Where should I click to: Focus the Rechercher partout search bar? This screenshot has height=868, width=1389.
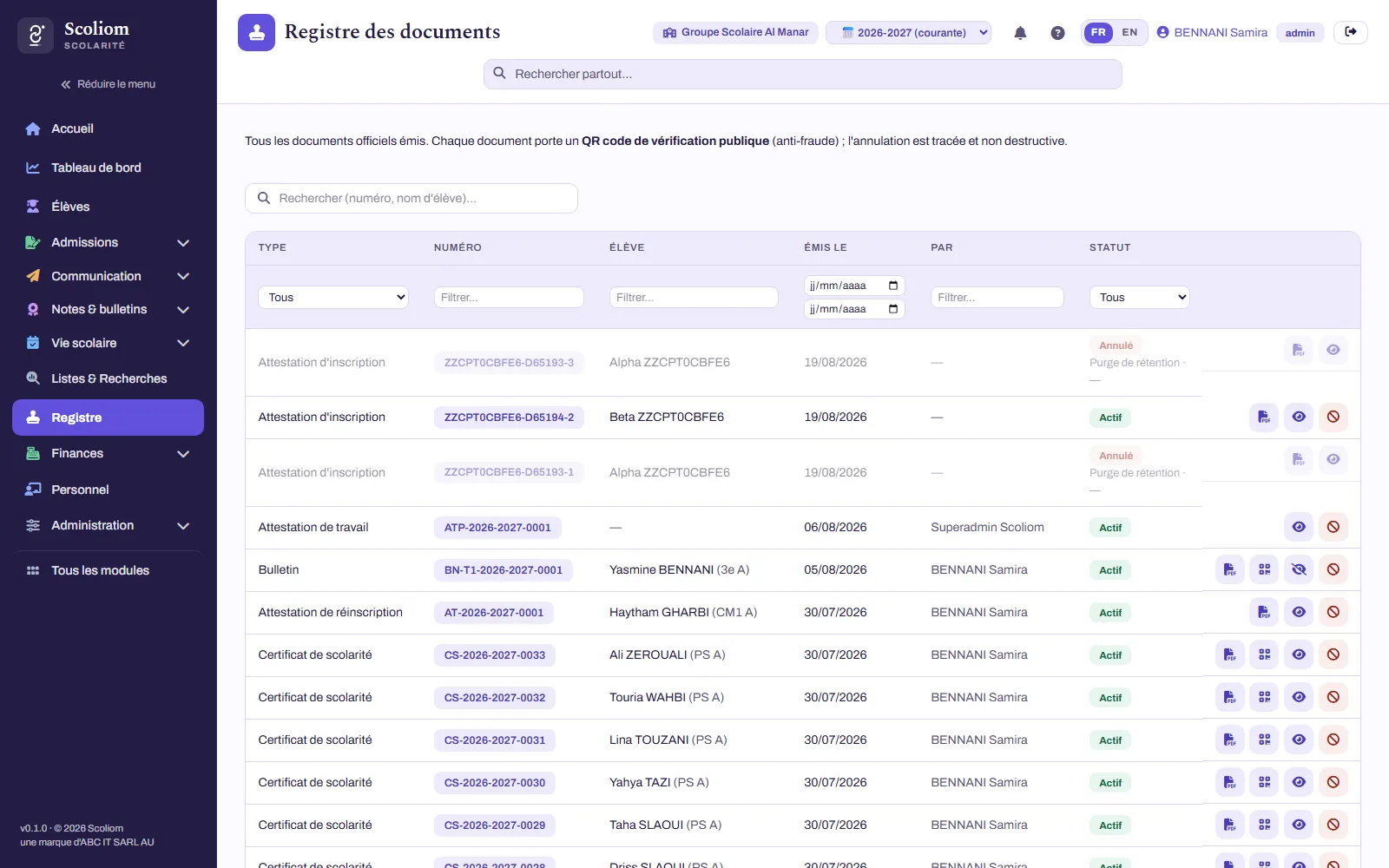[802, 74]
